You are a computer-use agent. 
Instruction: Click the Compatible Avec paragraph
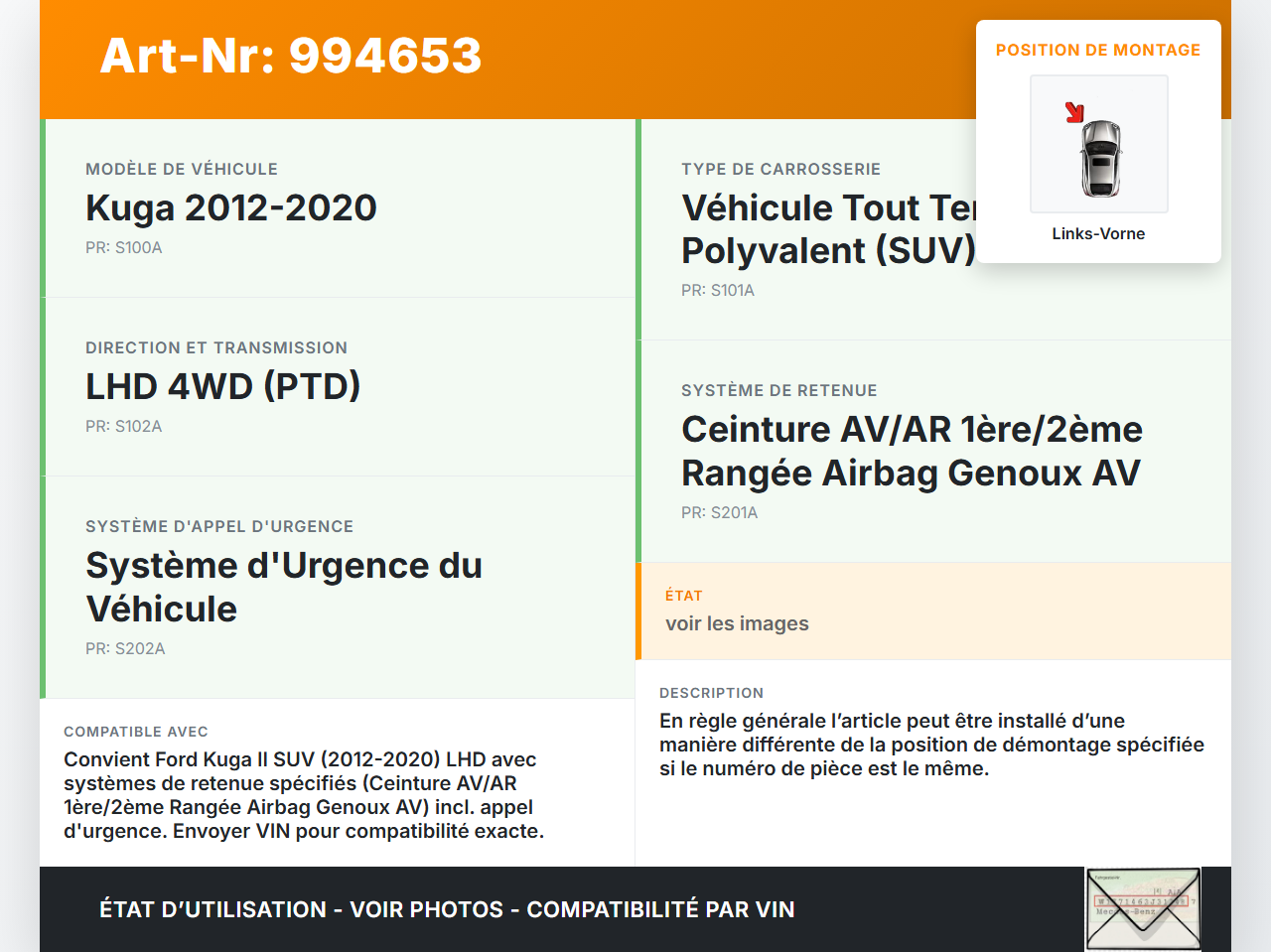tap(304, 795)
